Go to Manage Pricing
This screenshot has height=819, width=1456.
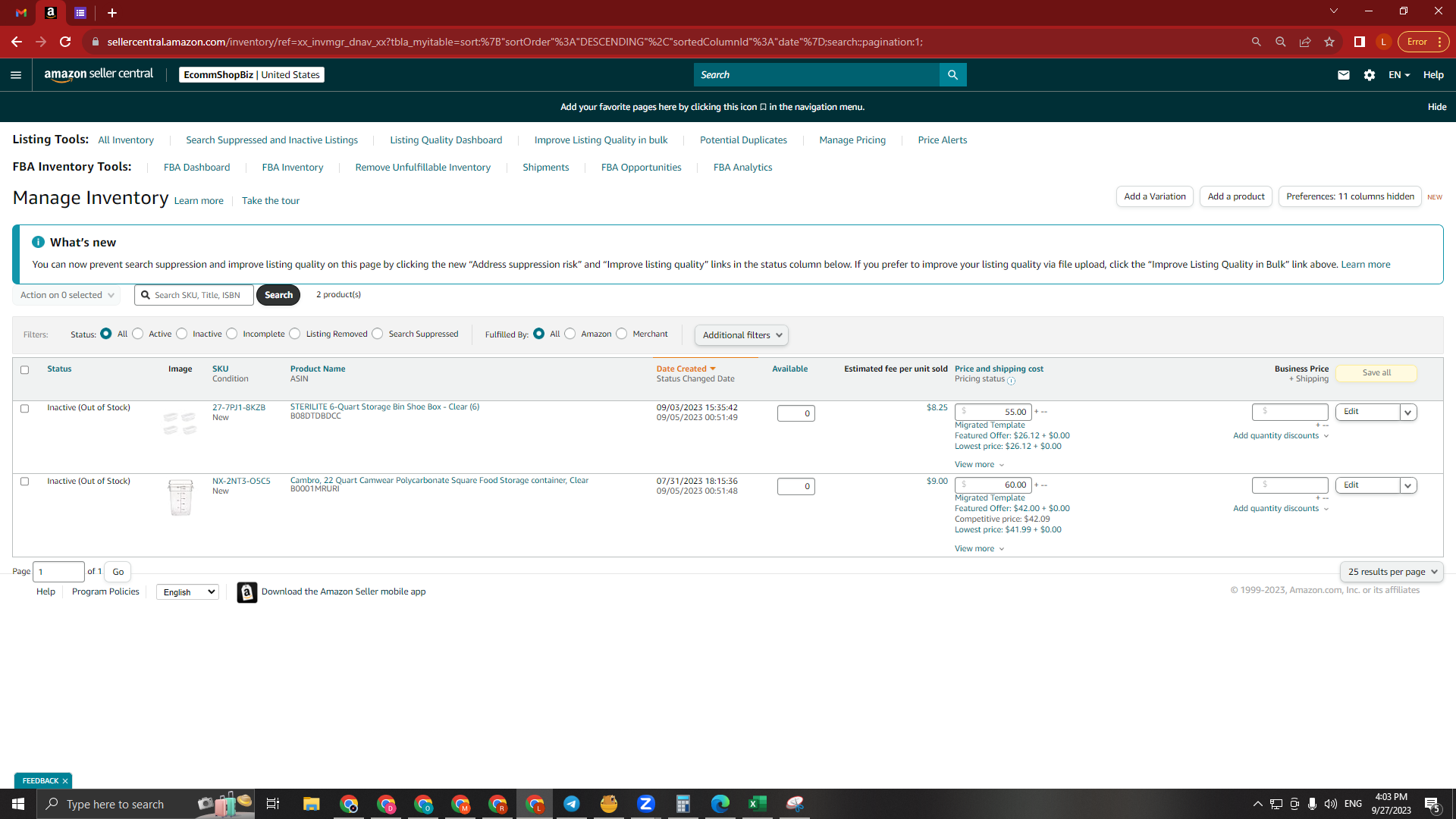pos(852,140)
